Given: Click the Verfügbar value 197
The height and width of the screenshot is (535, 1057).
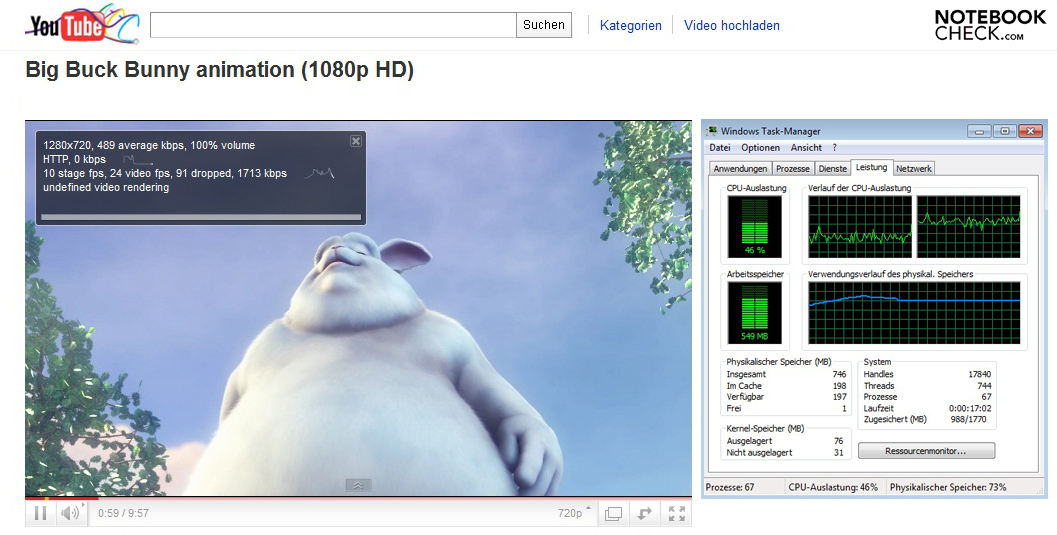Looking at the screenshot, I should point(839,397).
